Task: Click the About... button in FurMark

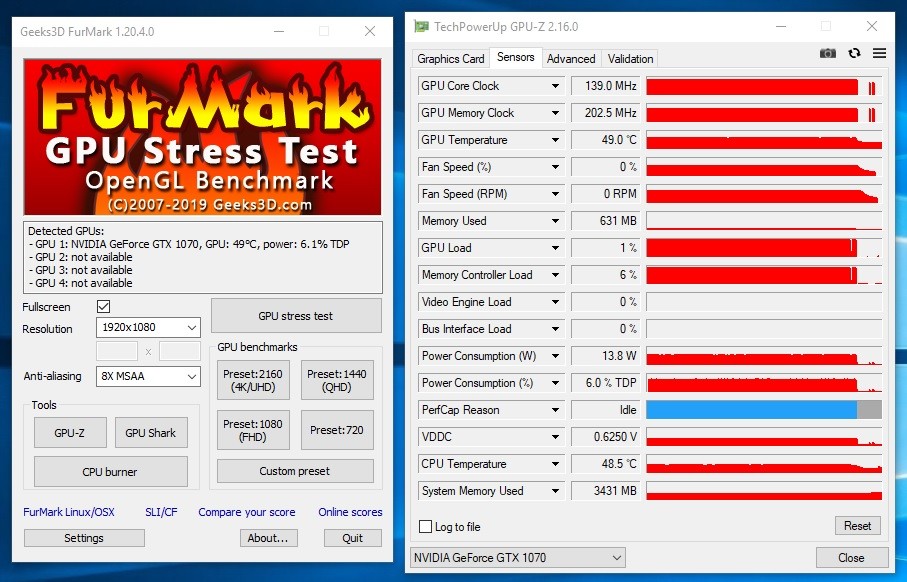Action: tap(268, 538)
